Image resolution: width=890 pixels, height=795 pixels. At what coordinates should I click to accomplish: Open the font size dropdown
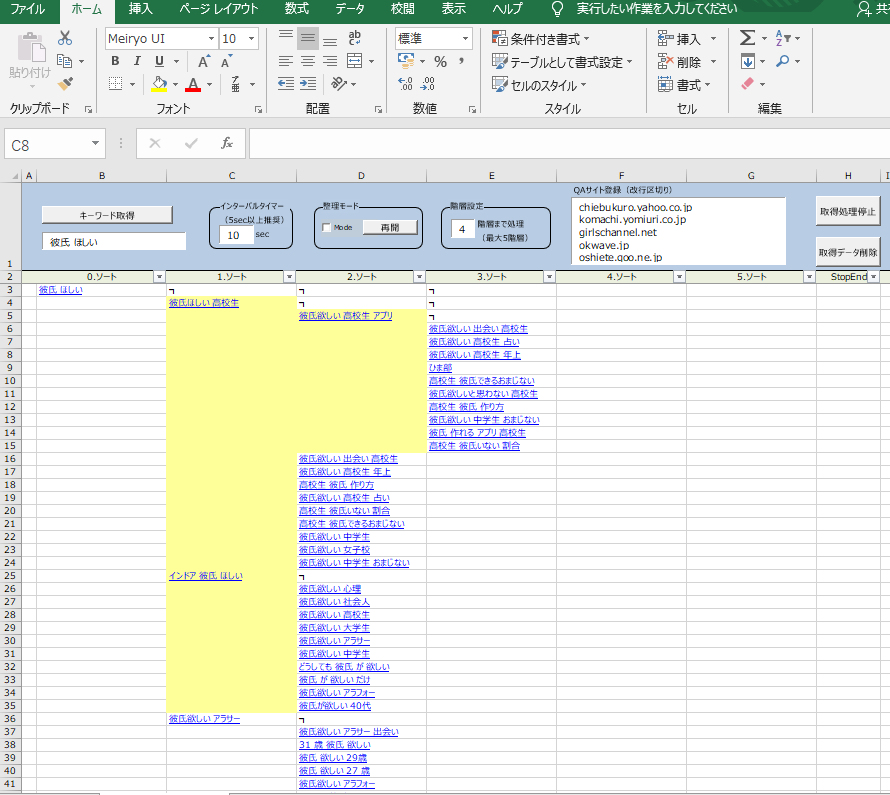(251, 39)
